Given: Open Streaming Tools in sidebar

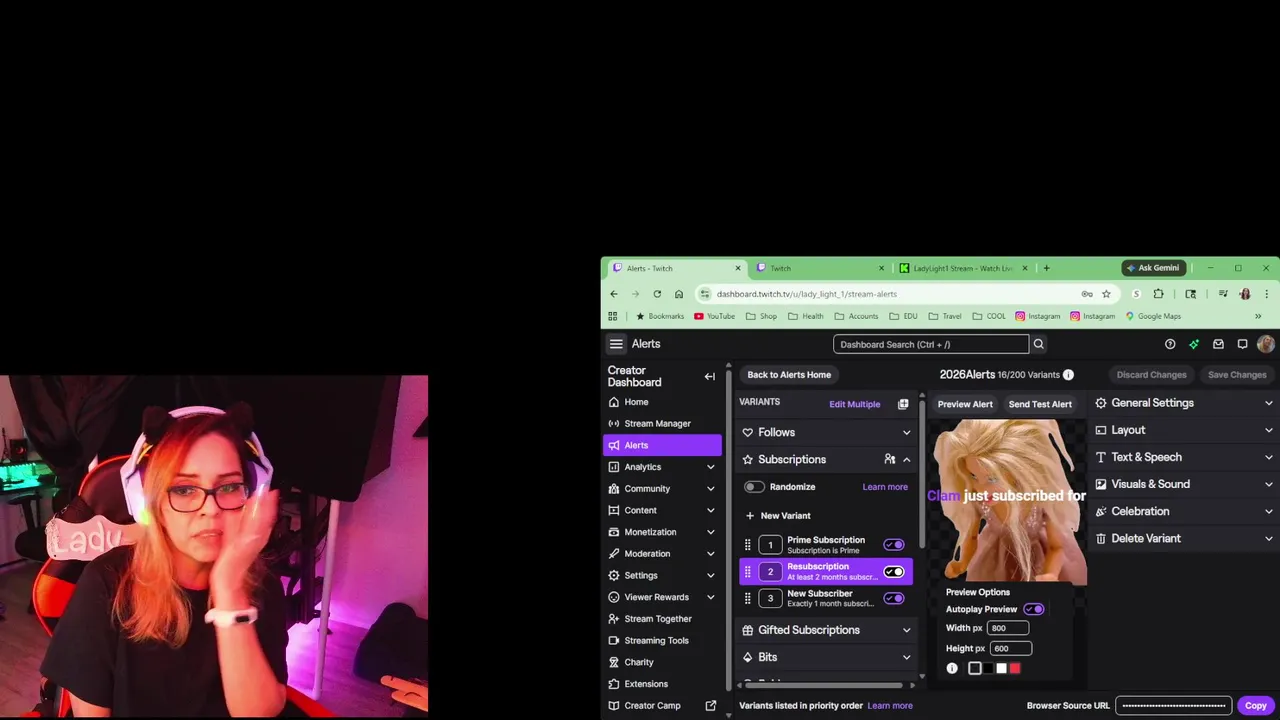Looking at the screenshot, I should click(x=662, y=640).
